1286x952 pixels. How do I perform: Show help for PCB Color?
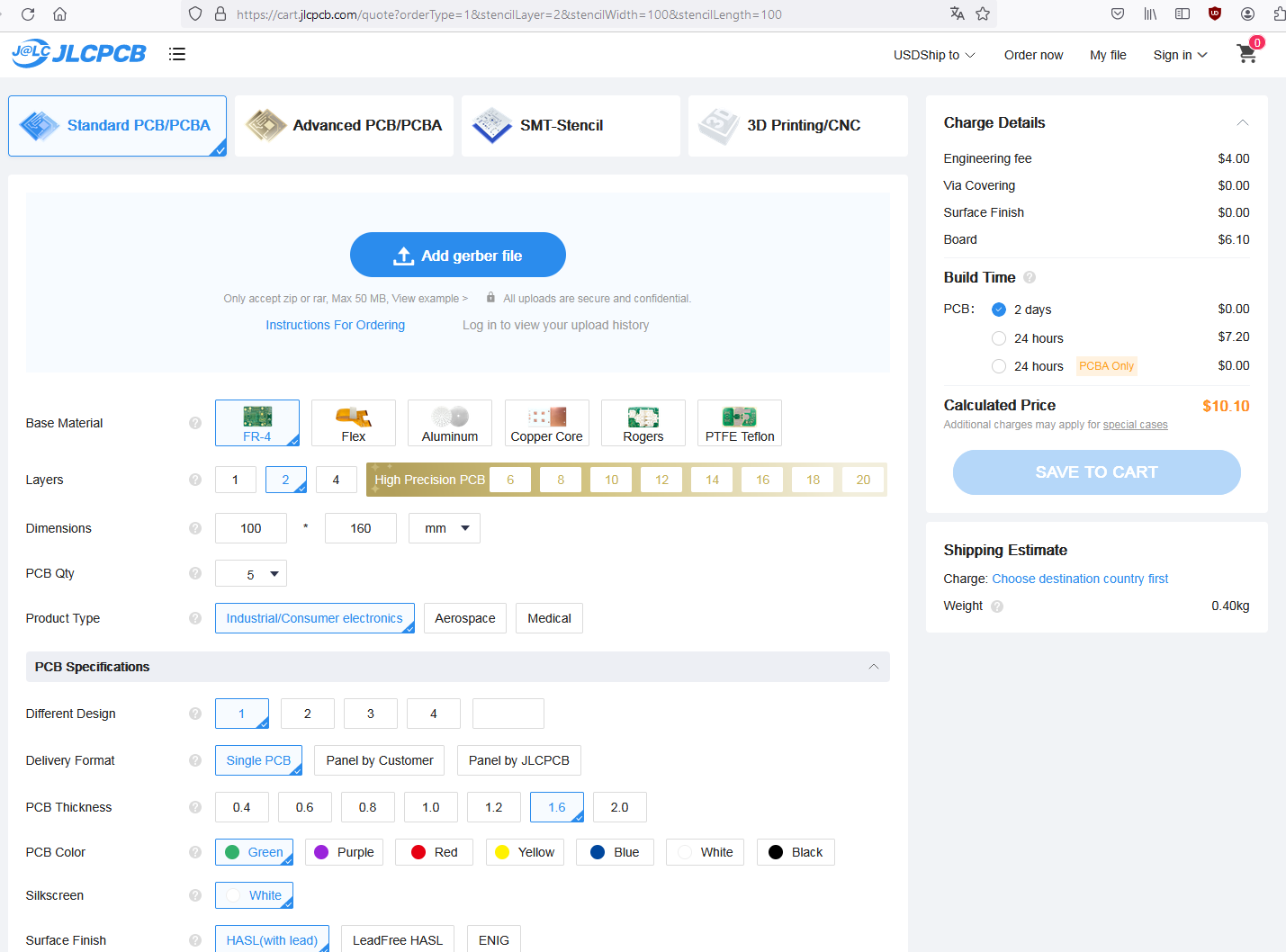coord(195,852)
